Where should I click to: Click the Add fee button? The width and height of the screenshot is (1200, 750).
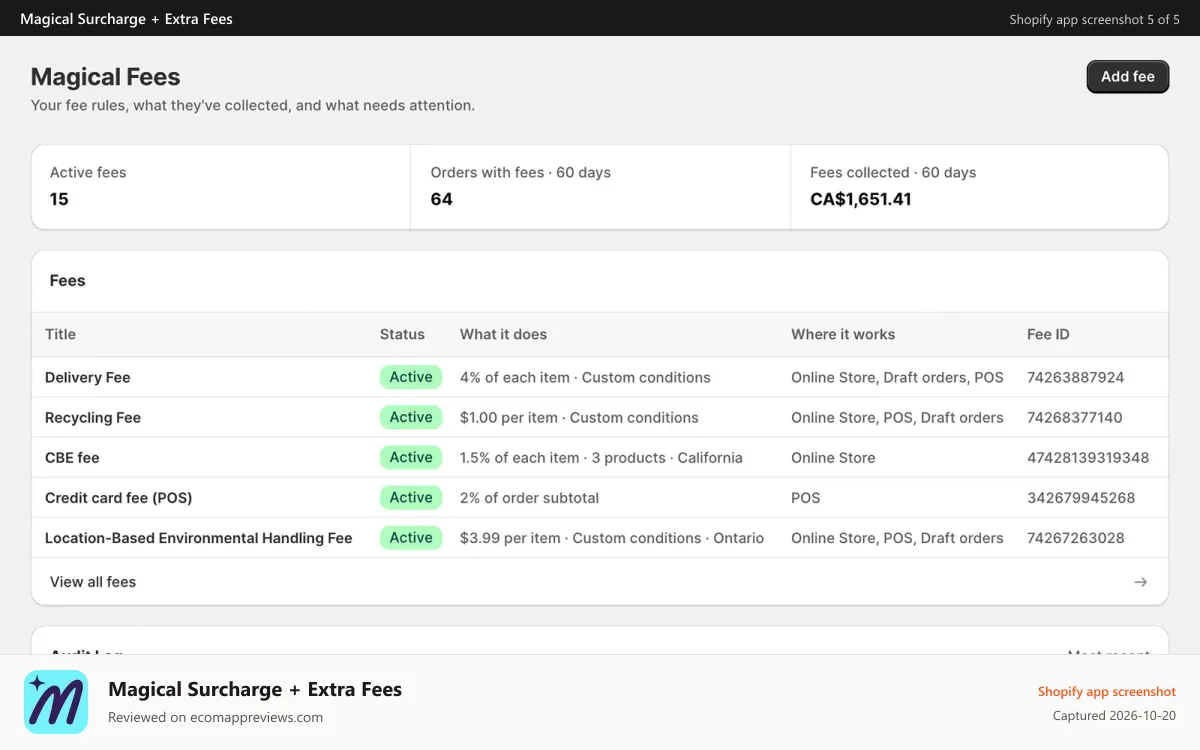[1128, 77]
